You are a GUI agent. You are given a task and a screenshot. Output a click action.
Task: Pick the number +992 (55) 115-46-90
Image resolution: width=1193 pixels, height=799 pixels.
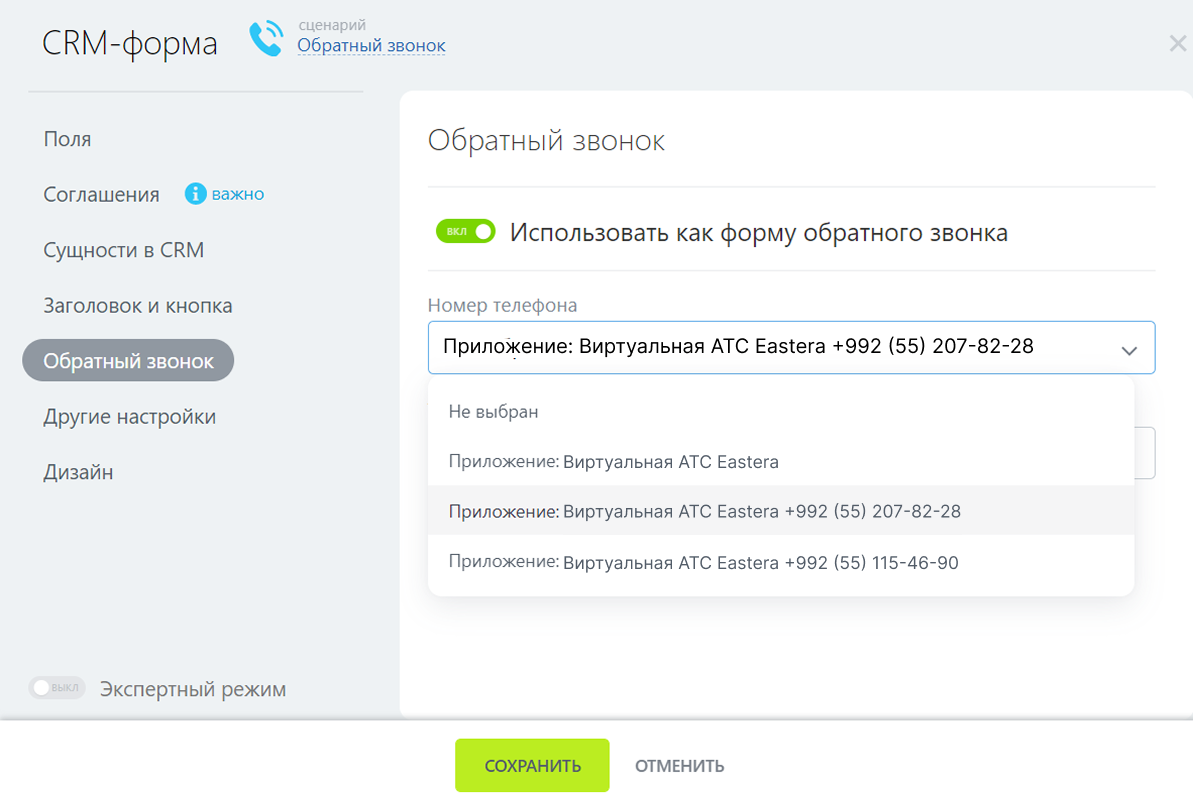click(703, 563)
